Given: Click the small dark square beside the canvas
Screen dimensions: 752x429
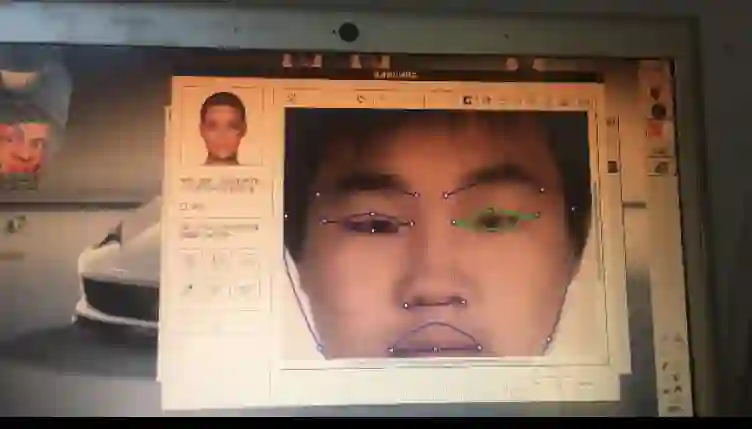Looking at the screenshot, I should click(612, 167).
